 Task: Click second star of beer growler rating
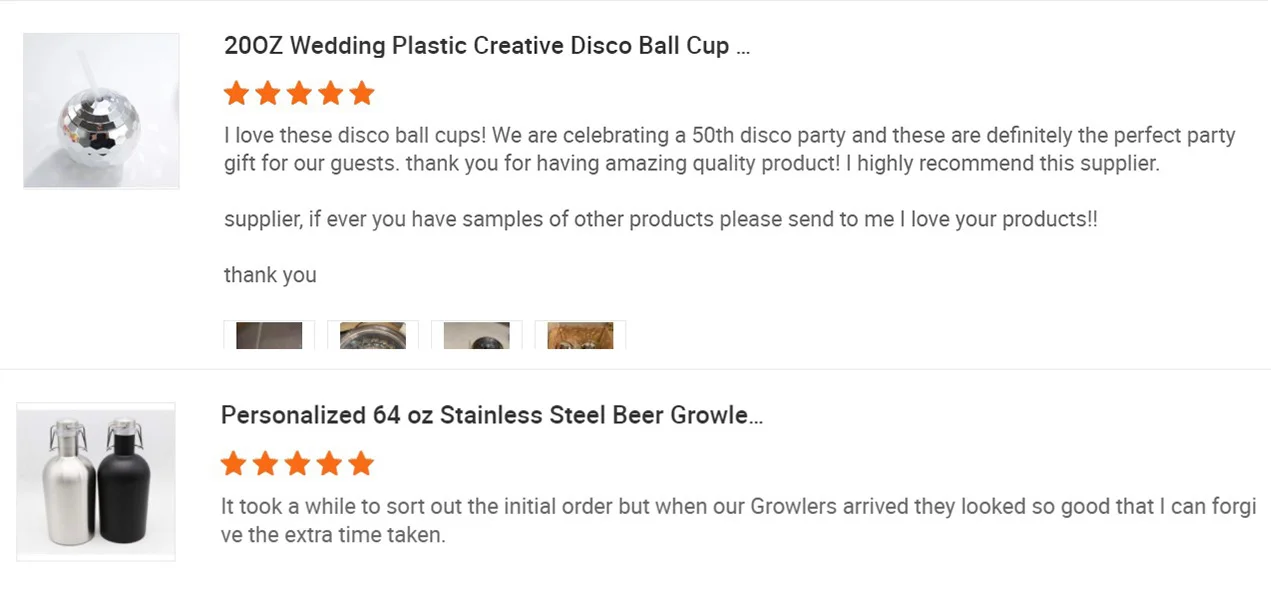(265, 464)
